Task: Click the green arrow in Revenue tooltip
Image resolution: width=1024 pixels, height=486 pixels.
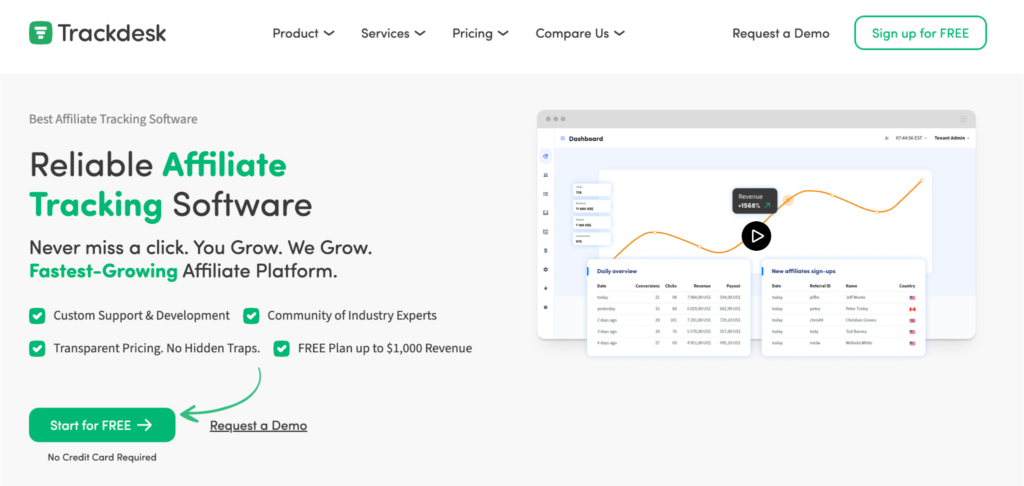Action: [767, 205]
